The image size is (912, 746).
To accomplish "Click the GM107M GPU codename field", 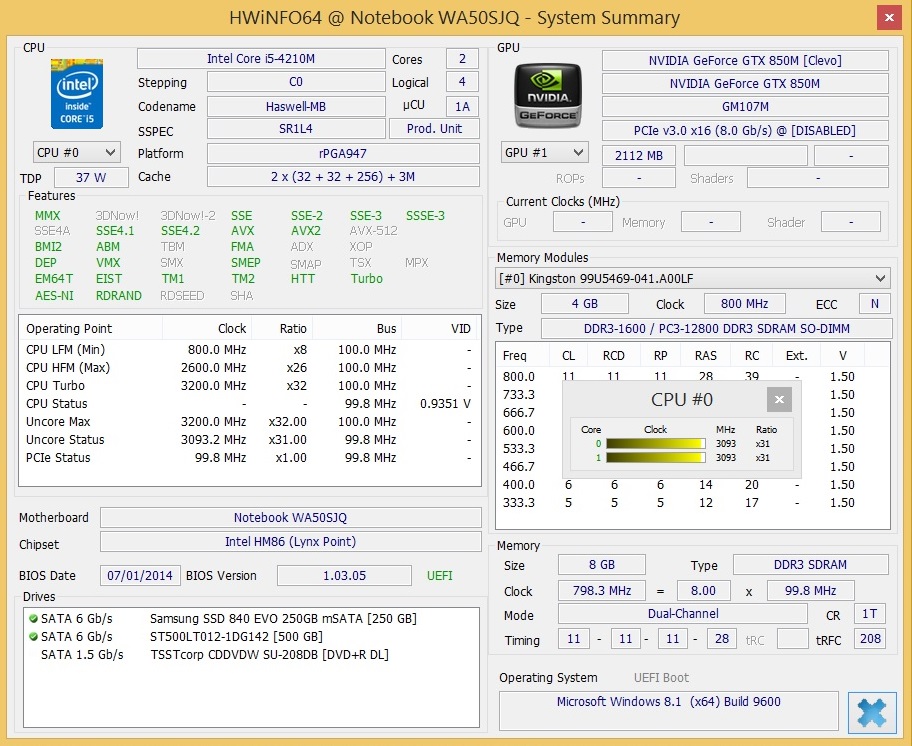I will tap(745, 106).
